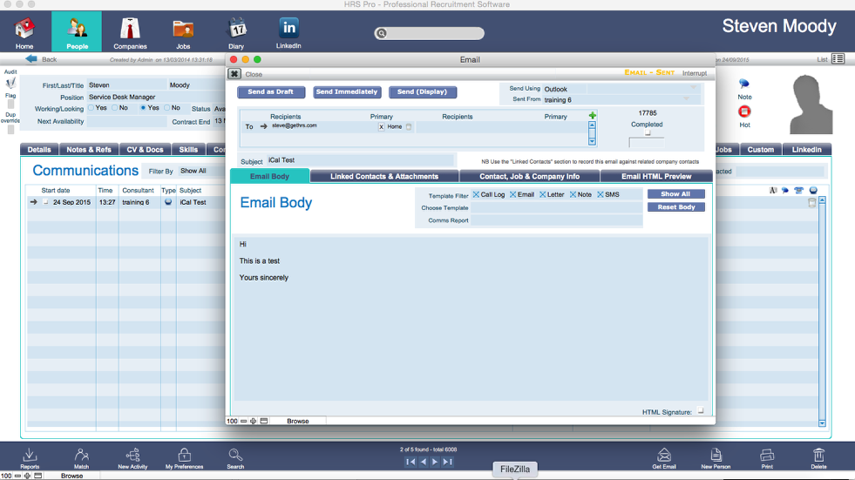Click the Subject field iCal Test
The width and height of the screenshot is (855, 480).
[x=360, y=160]
